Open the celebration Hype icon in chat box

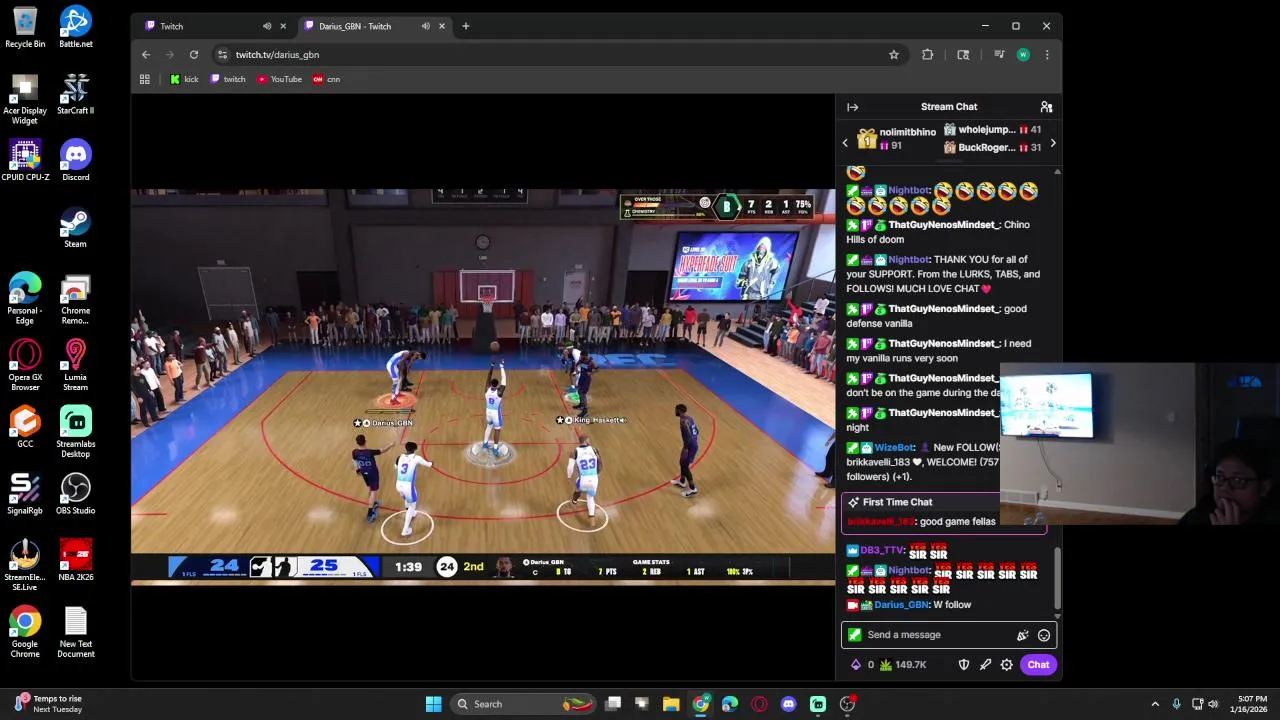click(1022, 635)
